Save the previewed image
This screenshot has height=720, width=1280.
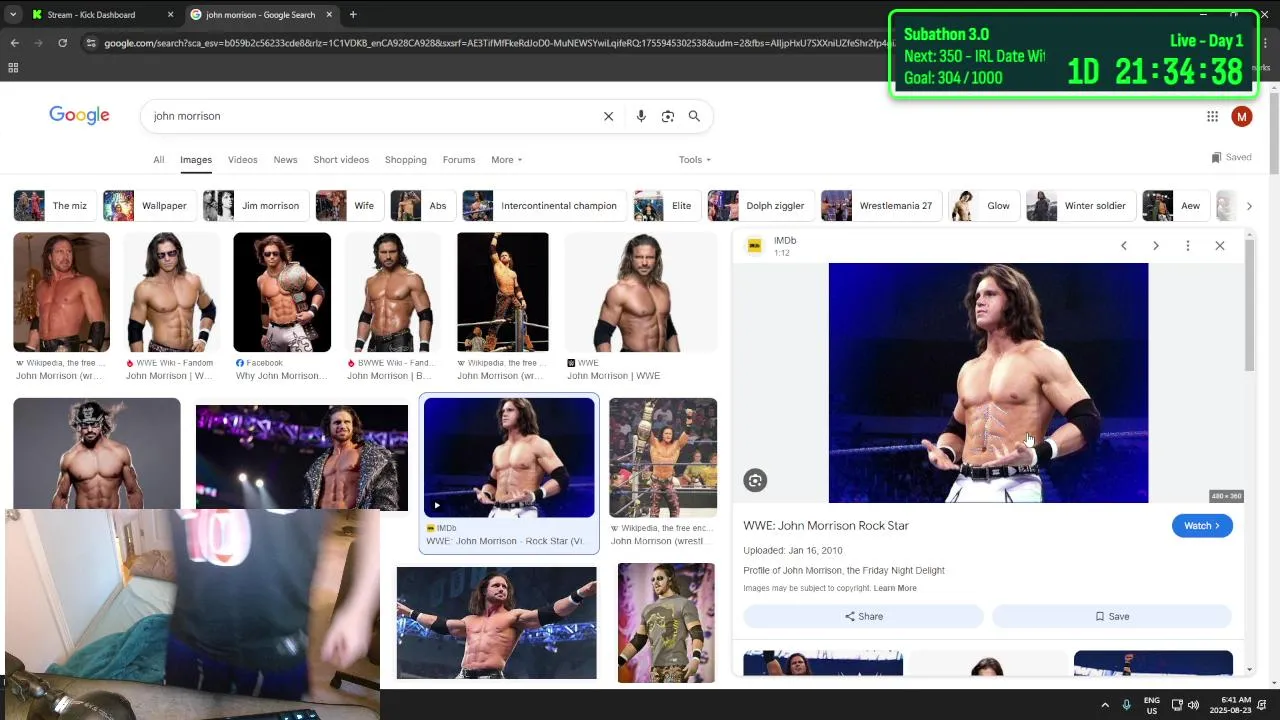coord(1111,616)
